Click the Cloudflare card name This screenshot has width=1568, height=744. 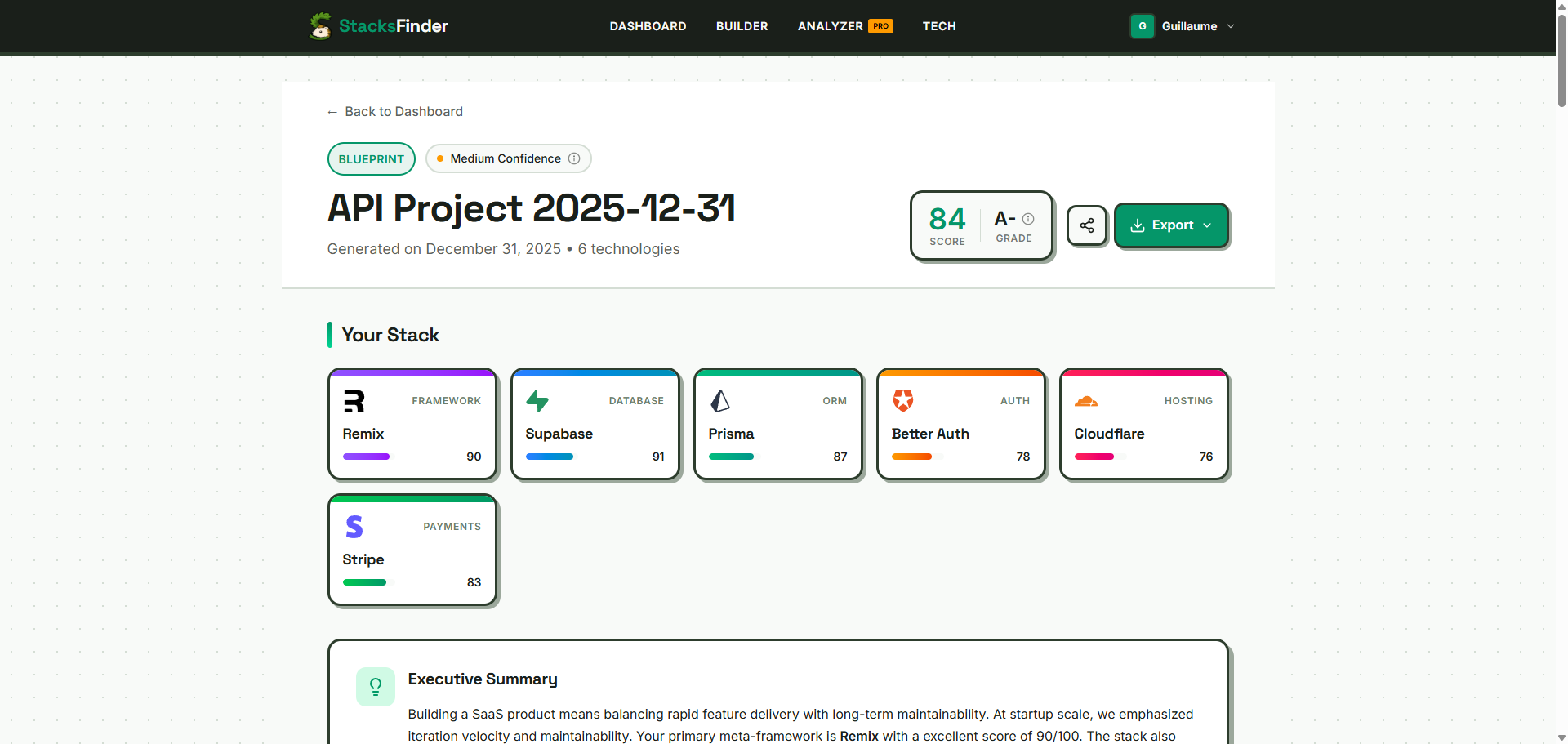point(1109,434)
